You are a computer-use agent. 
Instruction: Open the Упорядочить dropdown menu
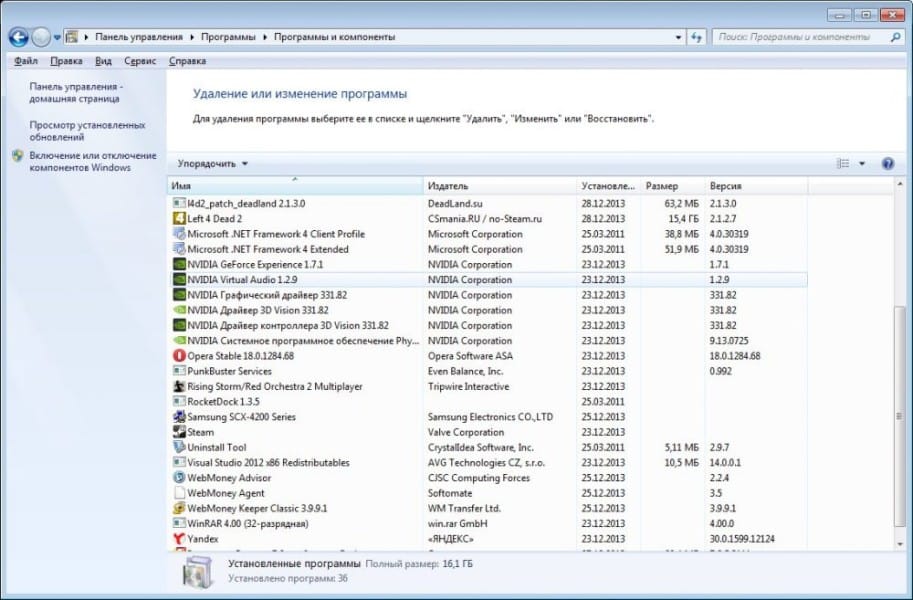point(210,163)
